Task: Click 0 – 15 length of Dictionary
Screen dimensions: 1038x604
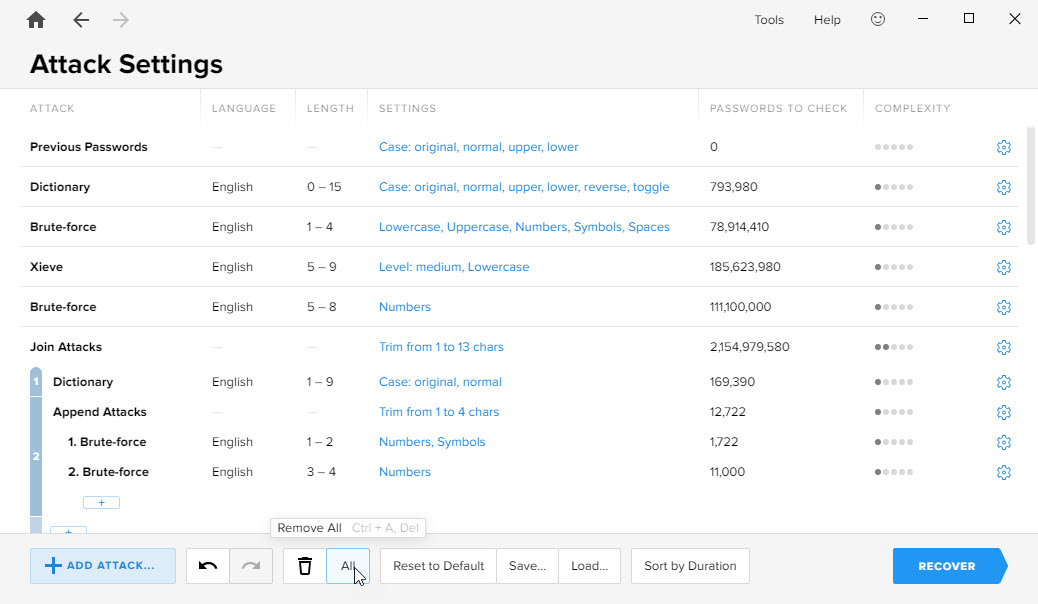Action: point(324,187)
